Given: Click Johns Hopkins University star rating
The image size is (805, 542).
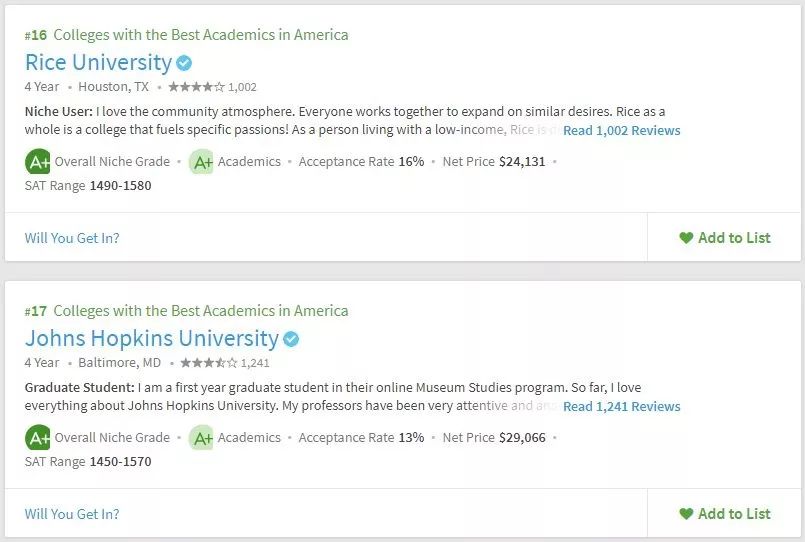Looking at the screenshot, I should (208, 363).
